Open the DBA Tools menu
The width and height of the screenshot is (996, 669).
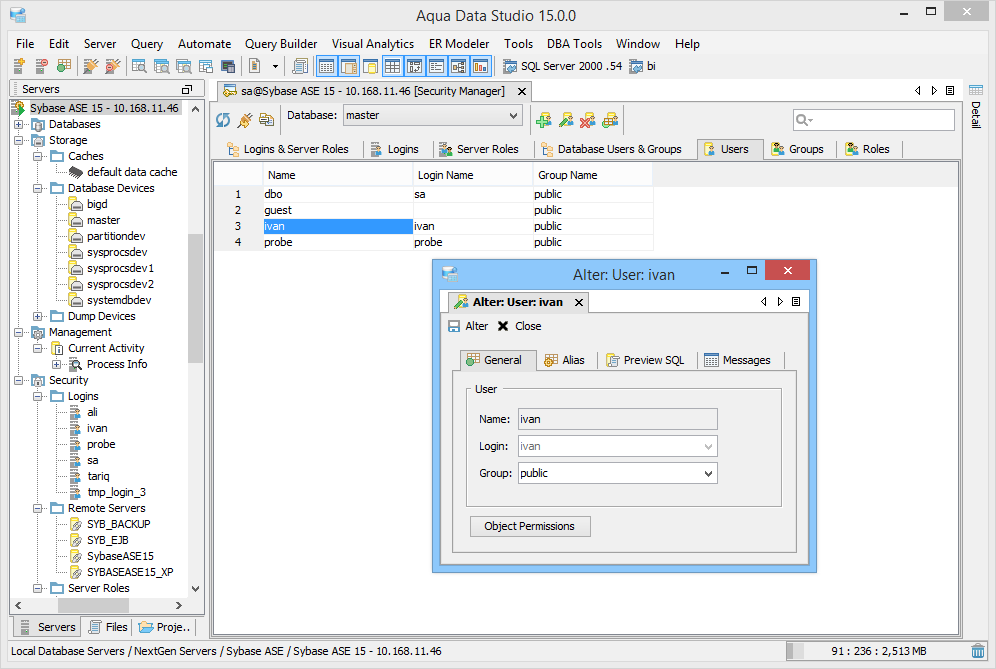(574, 44)
